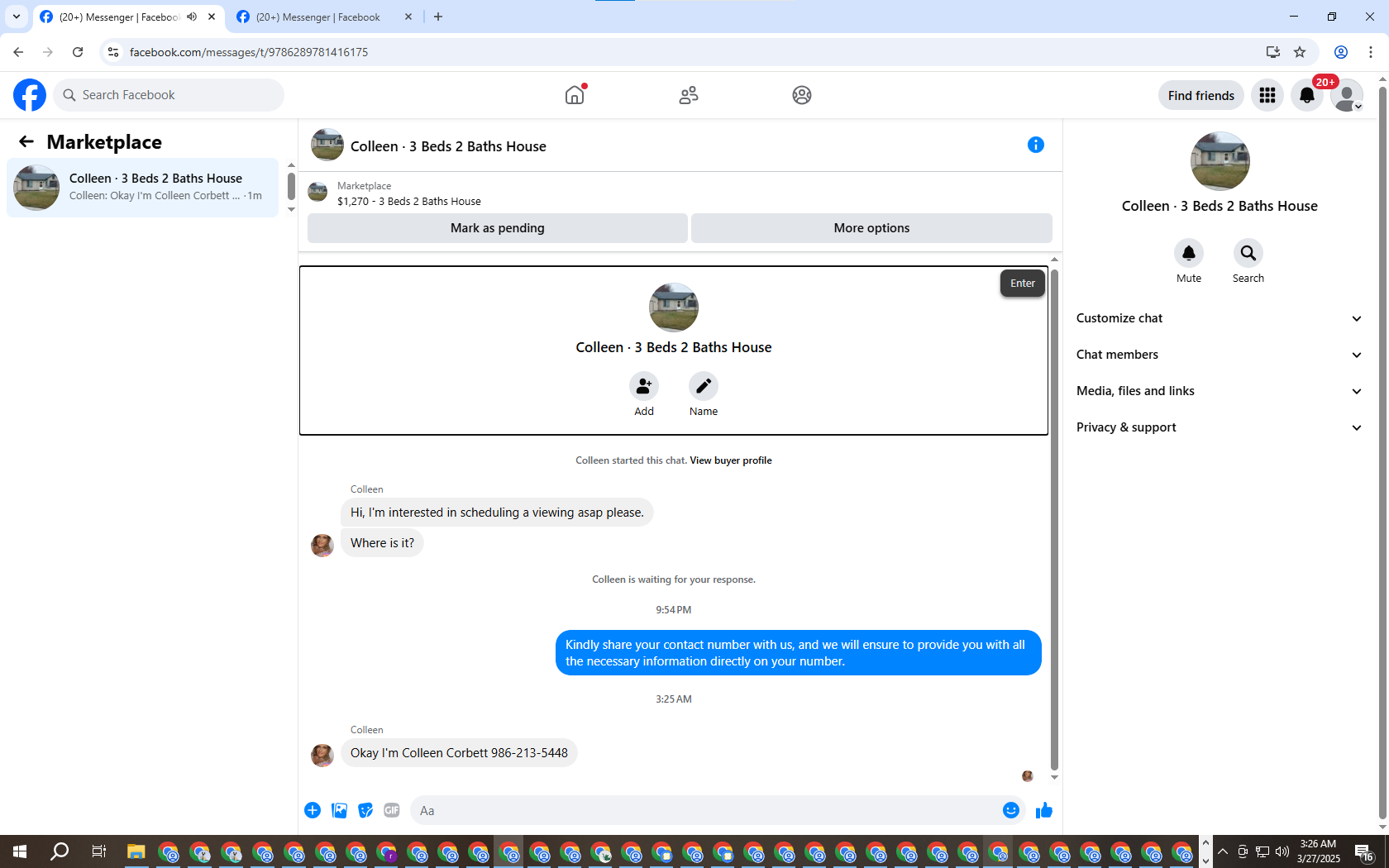
Task: Expand Customize chat section
Action: (x=1220, y=318)
